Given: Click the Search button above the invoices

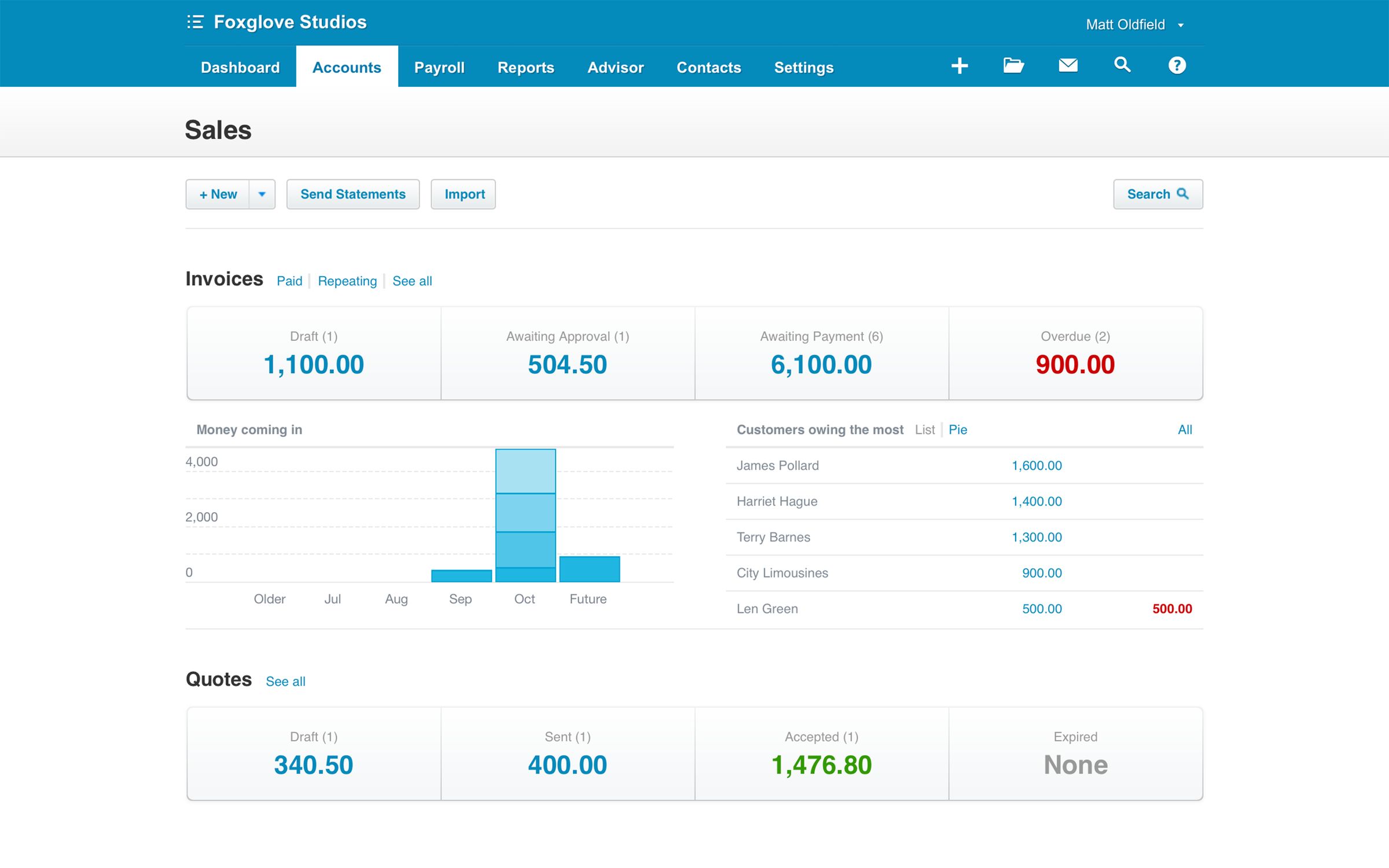Looking at the screenshot, I should click(1157, 194).
